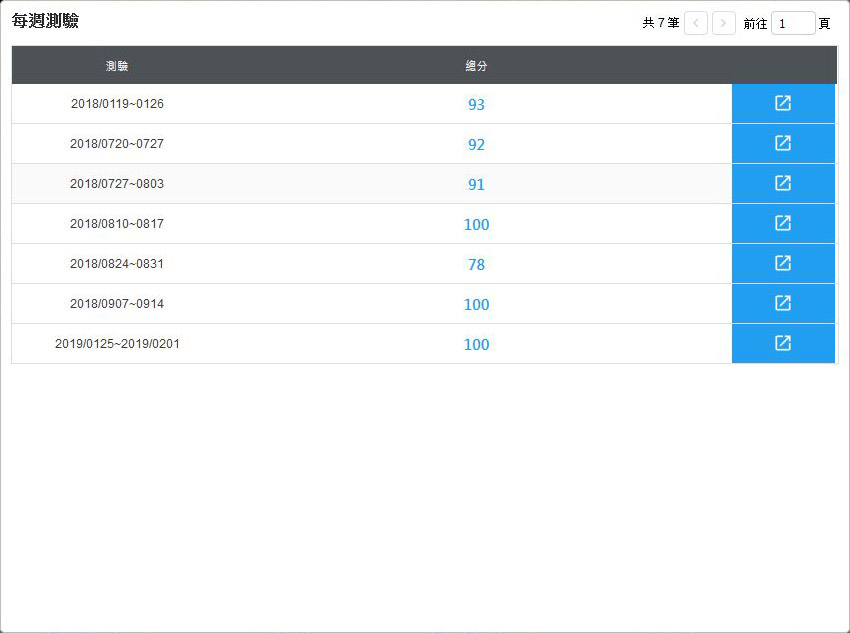Open details for quiz 2018/0727~0803
This screenshot has height=633, width=850.
click(x=783, y=184)
